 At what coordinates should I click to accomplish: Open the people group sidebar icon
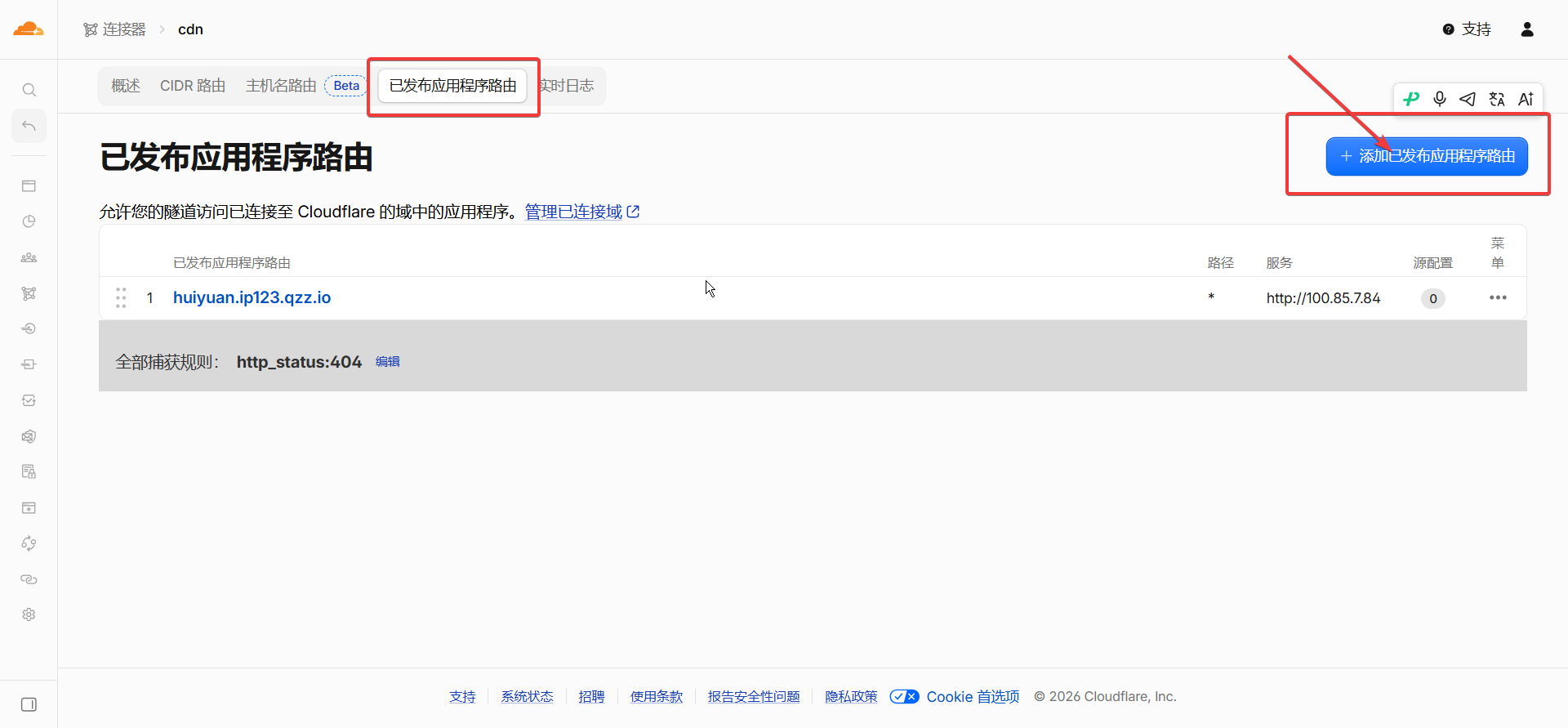point(29,257)
